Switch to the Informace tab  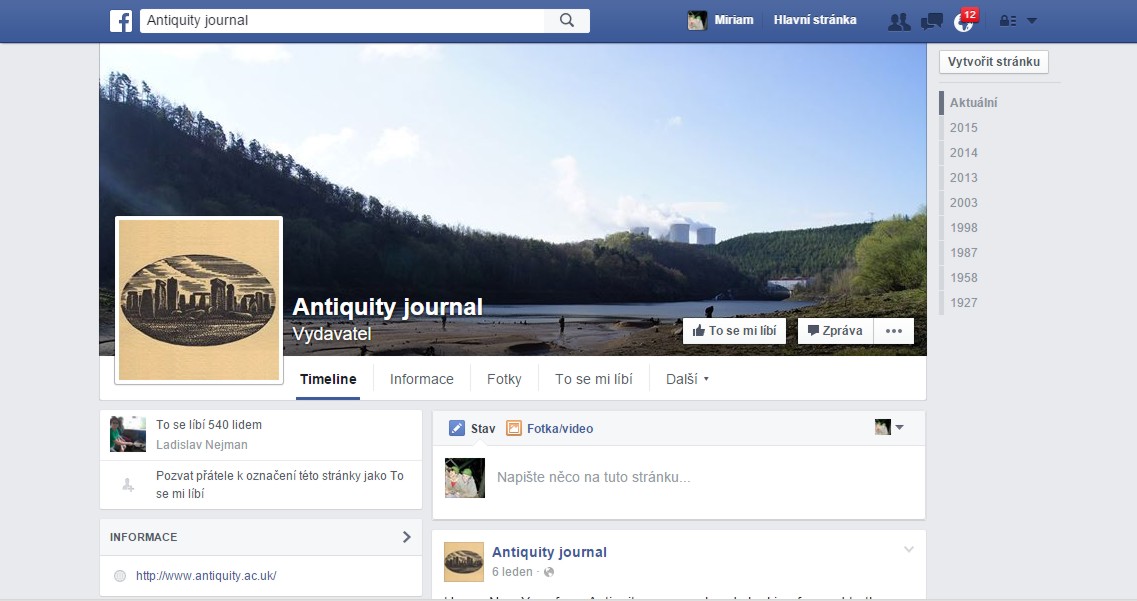point(421,379)
